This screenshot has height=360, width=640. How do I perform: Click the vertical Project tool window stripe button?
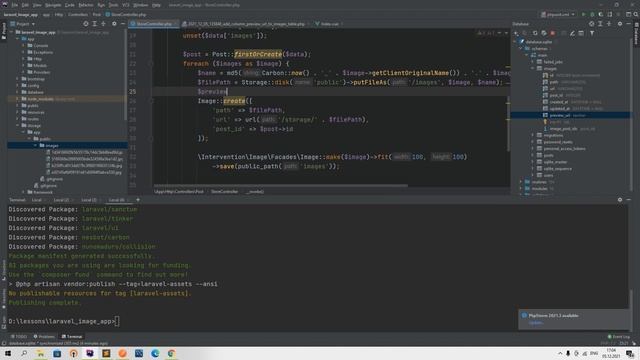coord(4,31)
